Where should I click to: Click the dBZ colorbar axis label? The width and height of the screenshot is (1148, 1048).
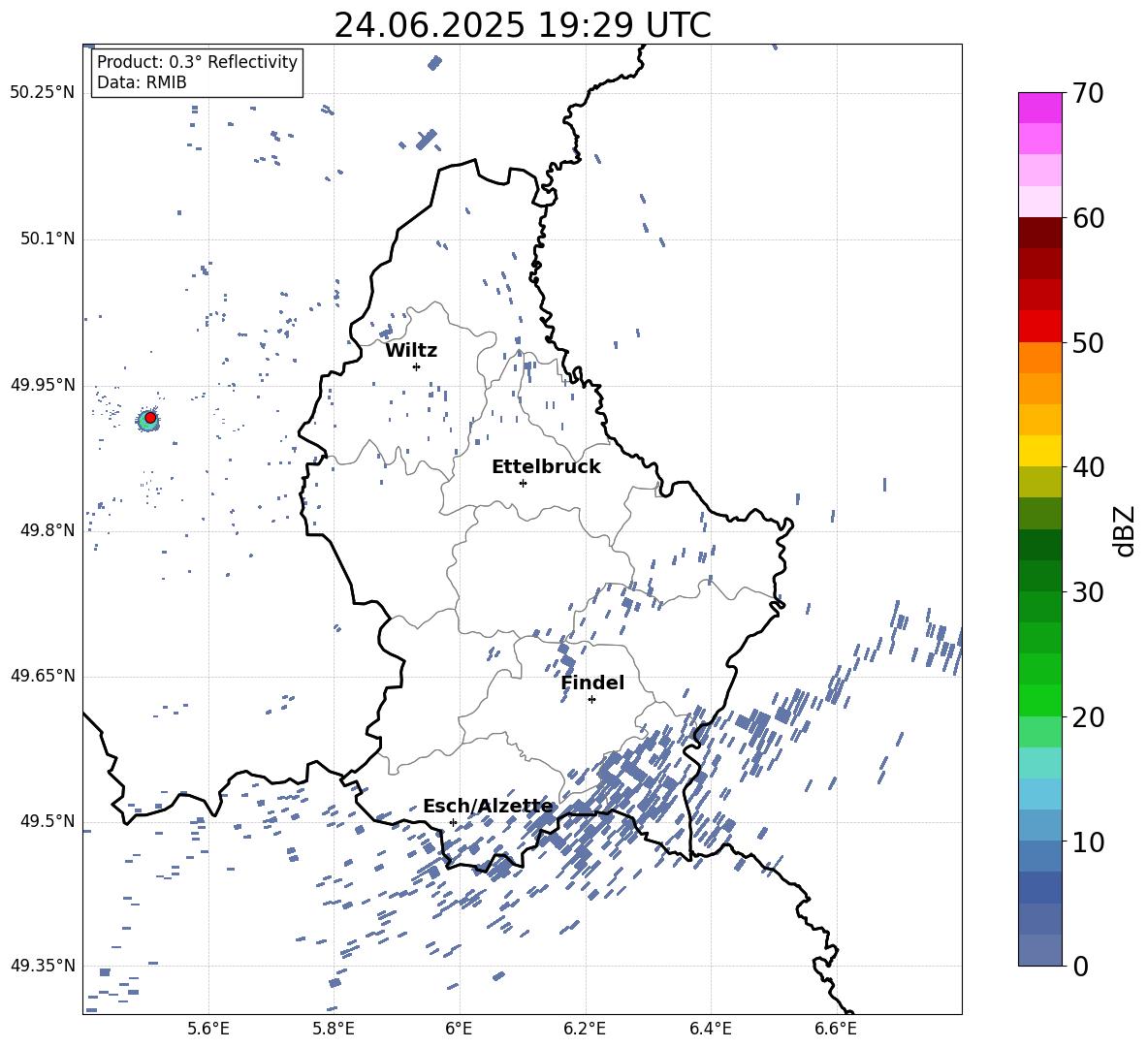(1126, 530)
